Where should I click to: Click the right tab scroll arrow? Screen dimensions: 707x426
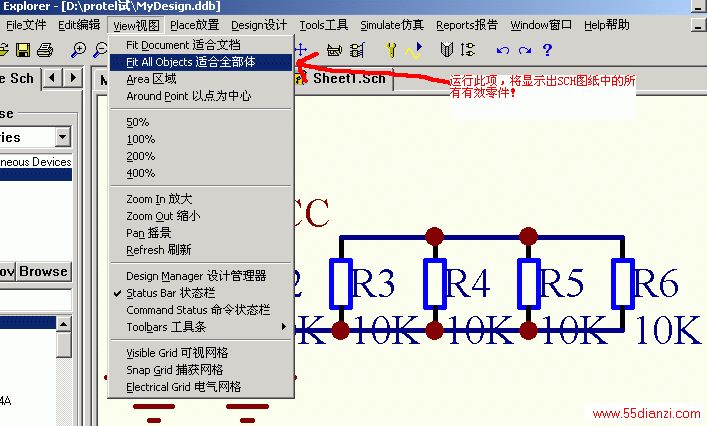click(x=72, y=78)
